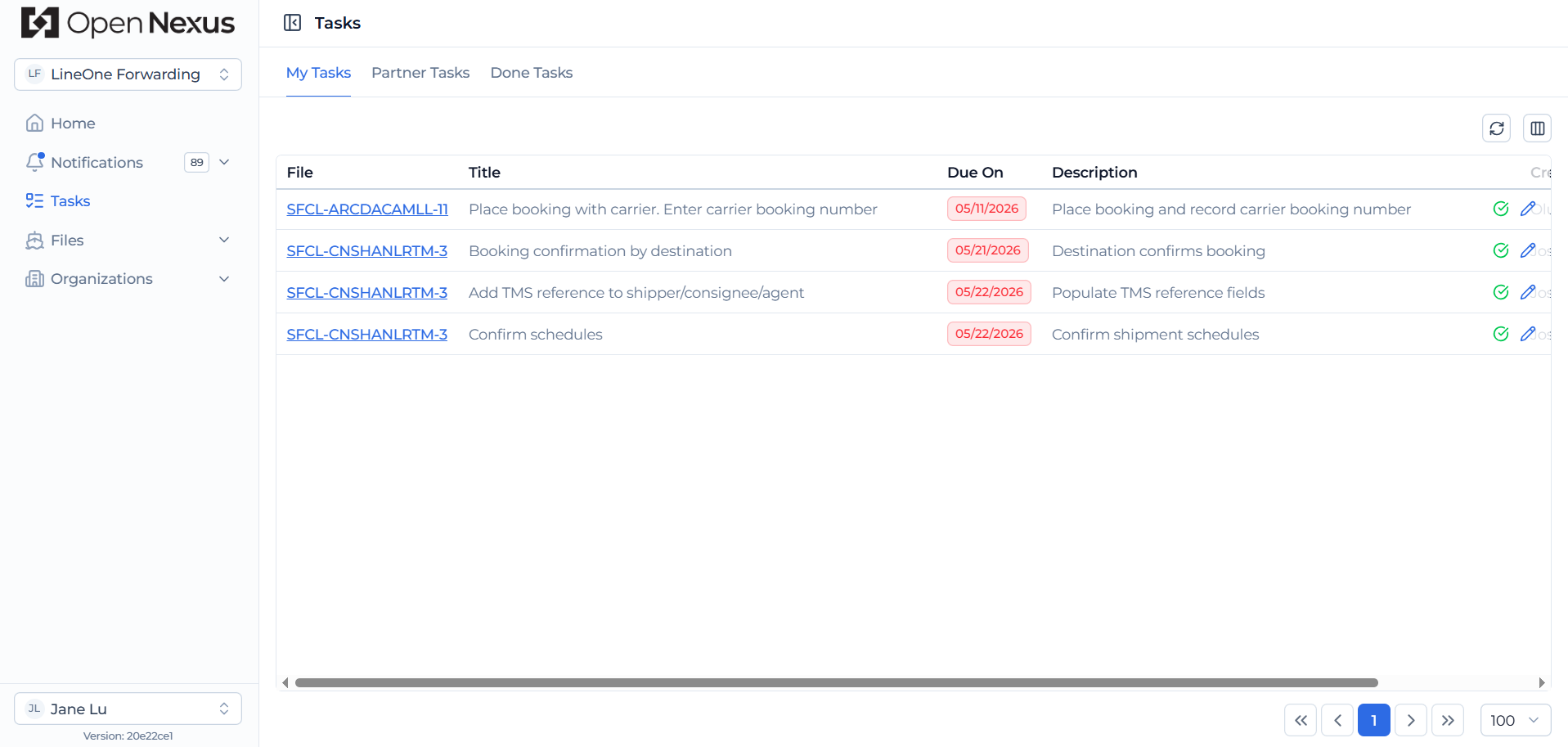Click the Organizations building icon

tap(34, 279)
